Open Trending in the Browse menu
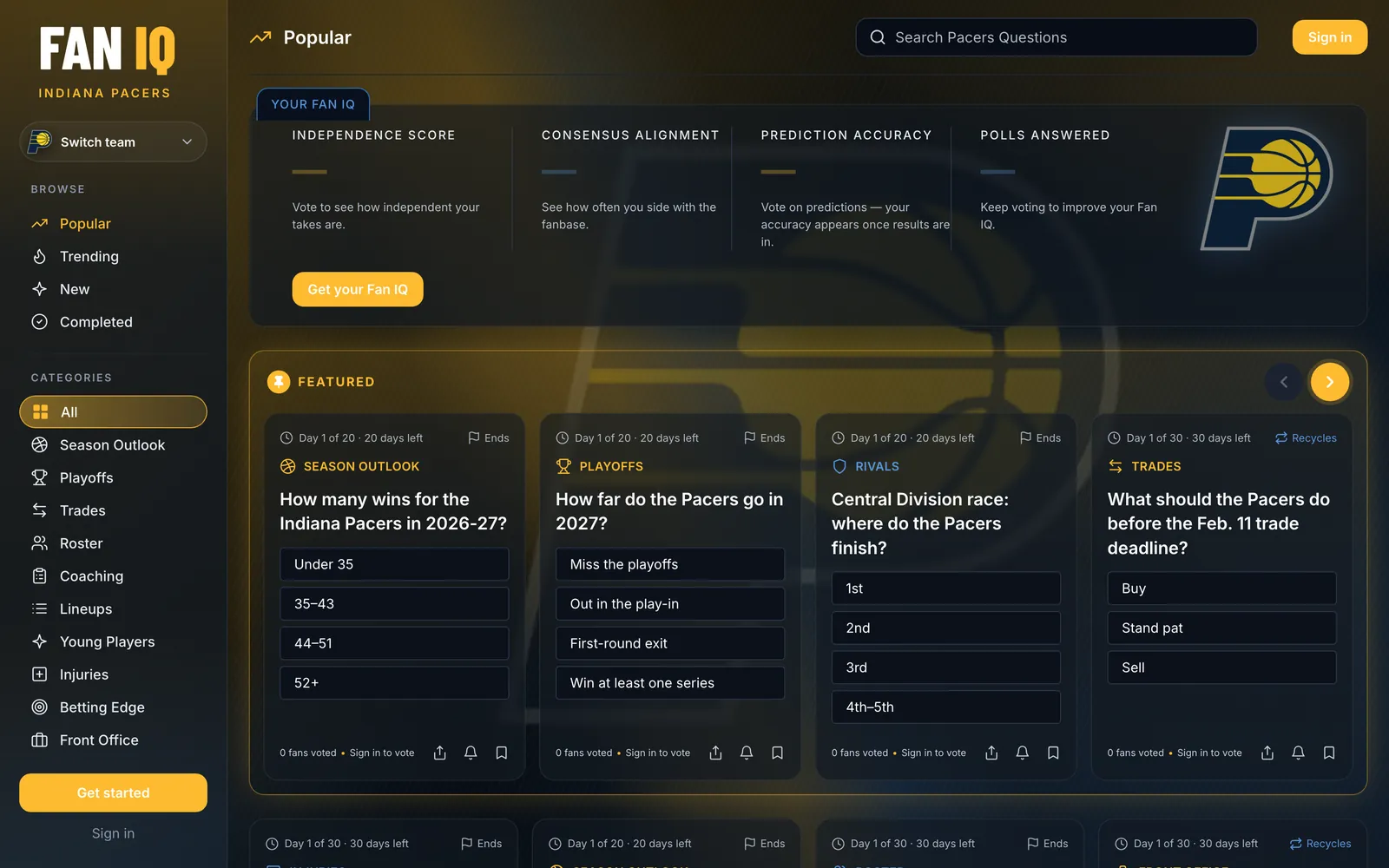Viewport: 1389px width, 868px height. (113, 257)
